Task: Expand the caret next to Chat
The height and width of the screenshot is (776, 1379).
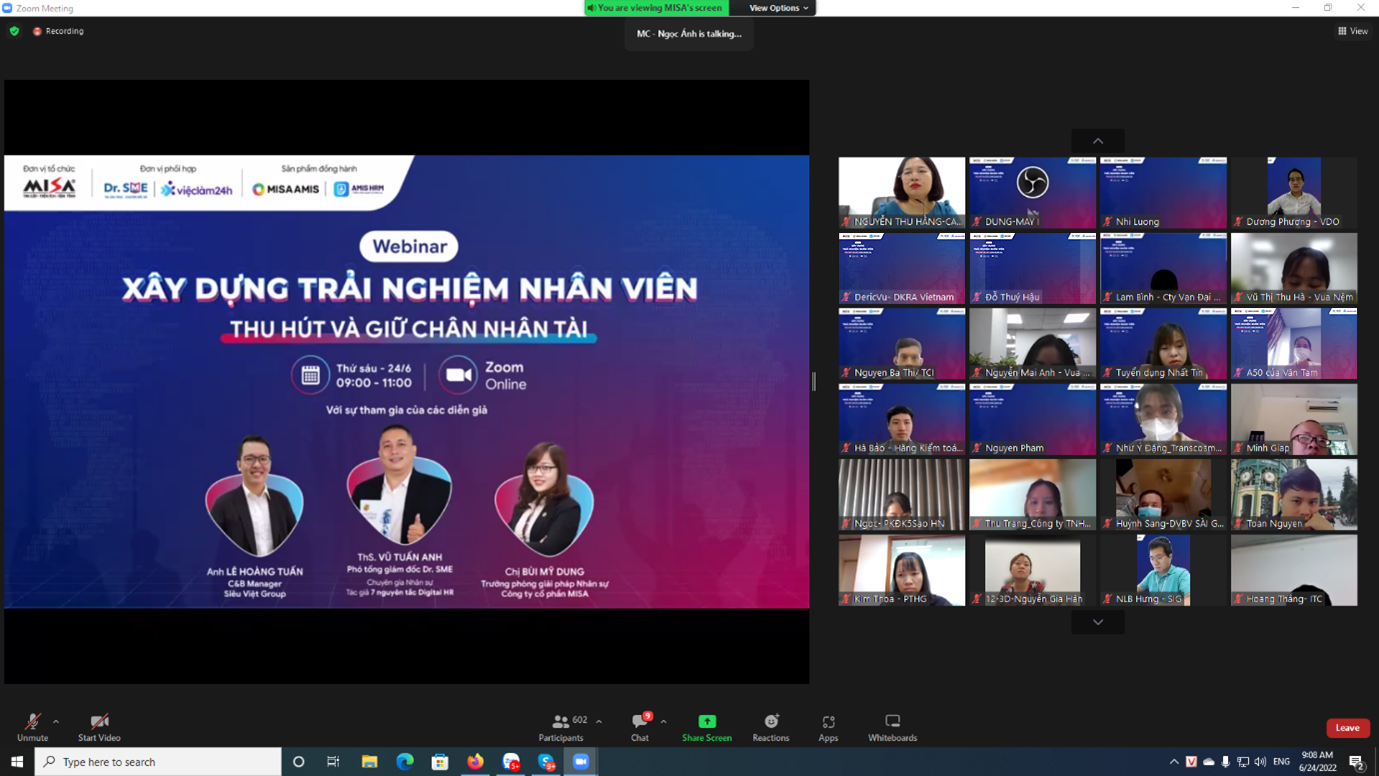Action: (x=663, y=721)
